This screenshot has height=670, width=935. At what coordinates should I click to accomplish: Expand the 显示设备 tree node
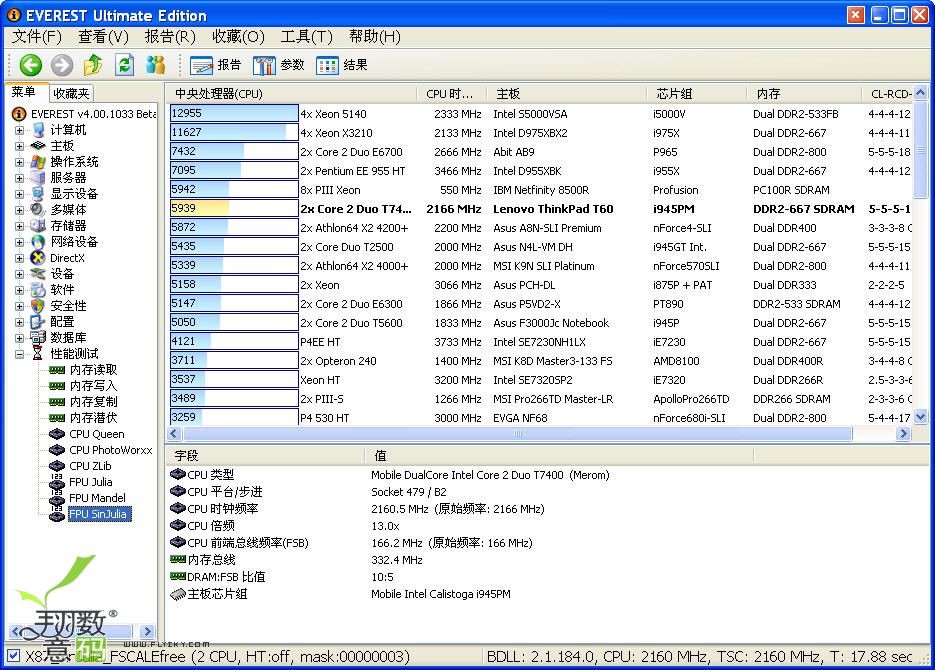click(x=19, y=194)
